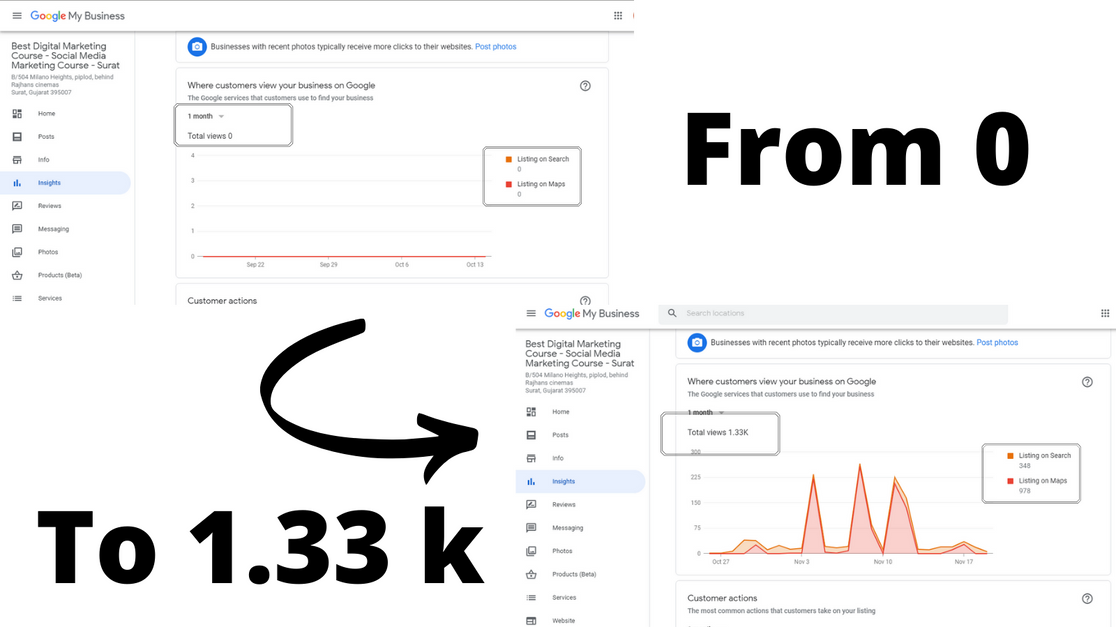
Task: Expand the 1 month dropdown in the Total views 0 screenshot
Action: tap(206, 116)
